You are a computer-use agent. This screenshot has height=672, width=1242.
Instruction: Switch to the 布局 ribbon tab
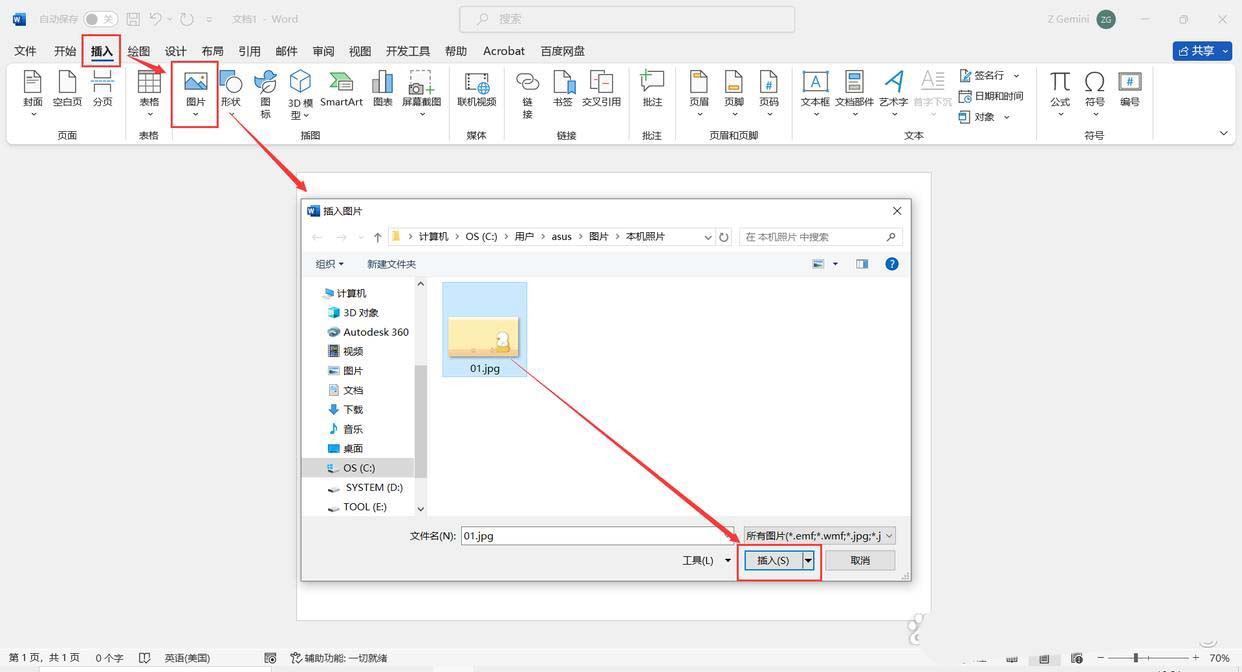[x=212, y=51]
